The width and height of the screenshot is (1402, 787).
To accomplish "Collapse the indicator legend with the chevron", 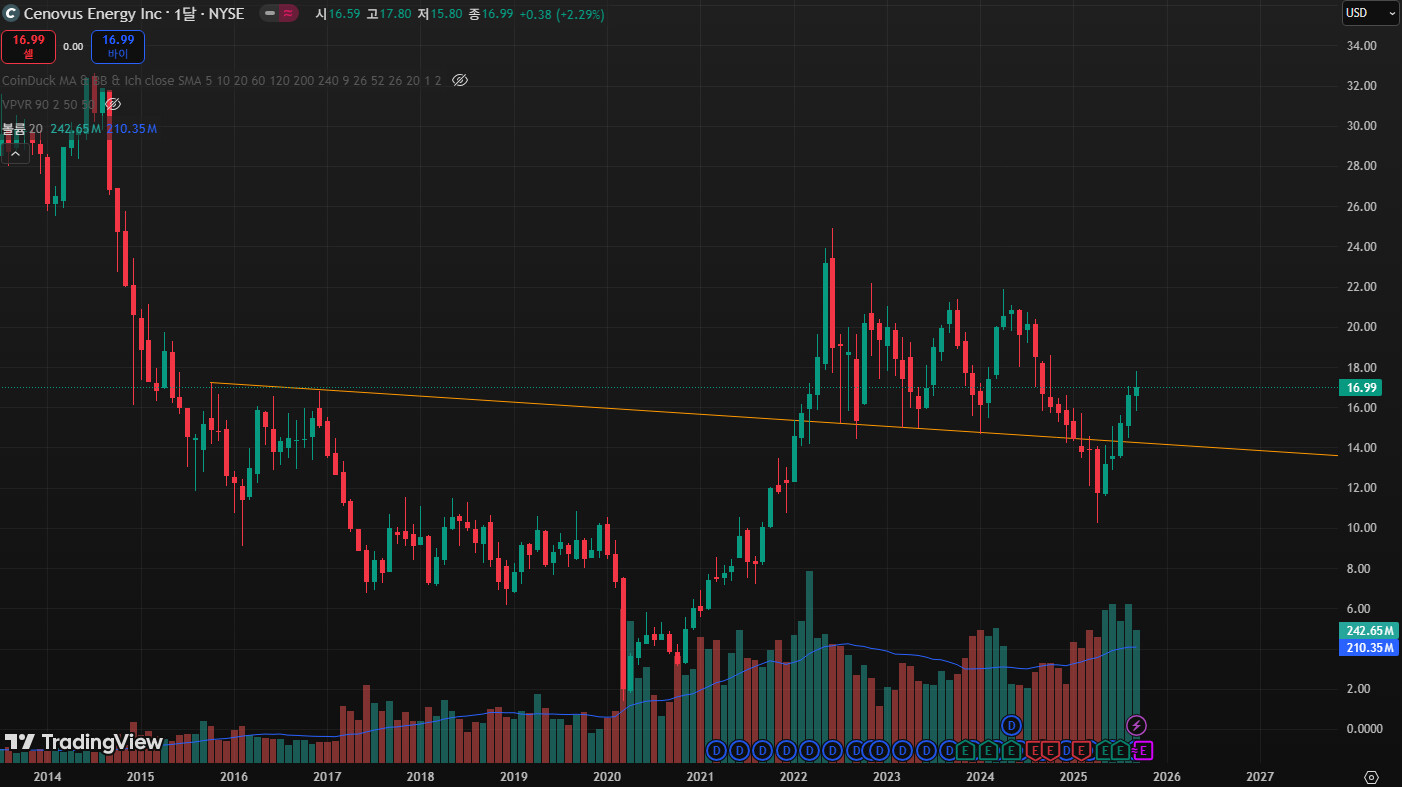I will tap(15, 154).
